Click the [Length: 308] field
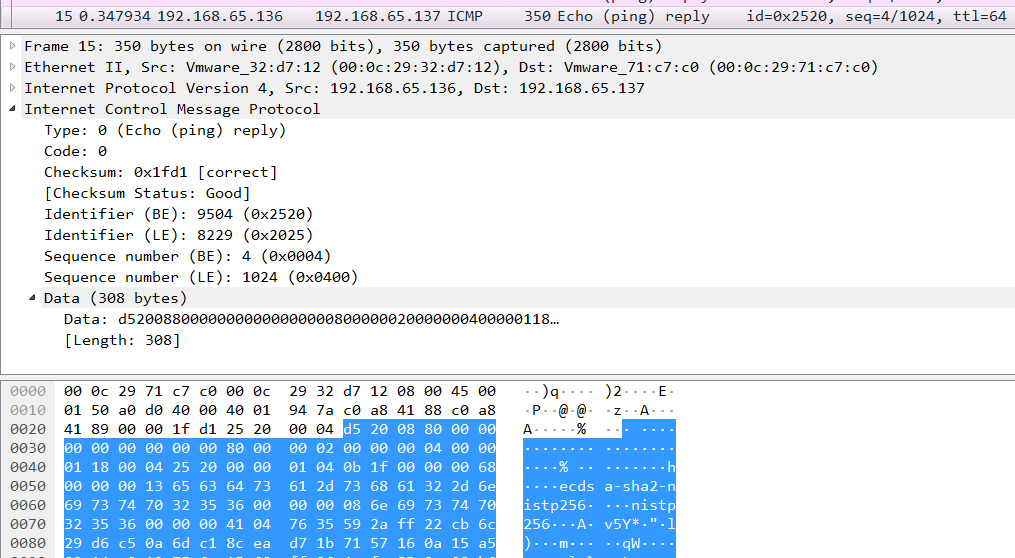This screenshot has height=558, width=1015. (122, 340)
